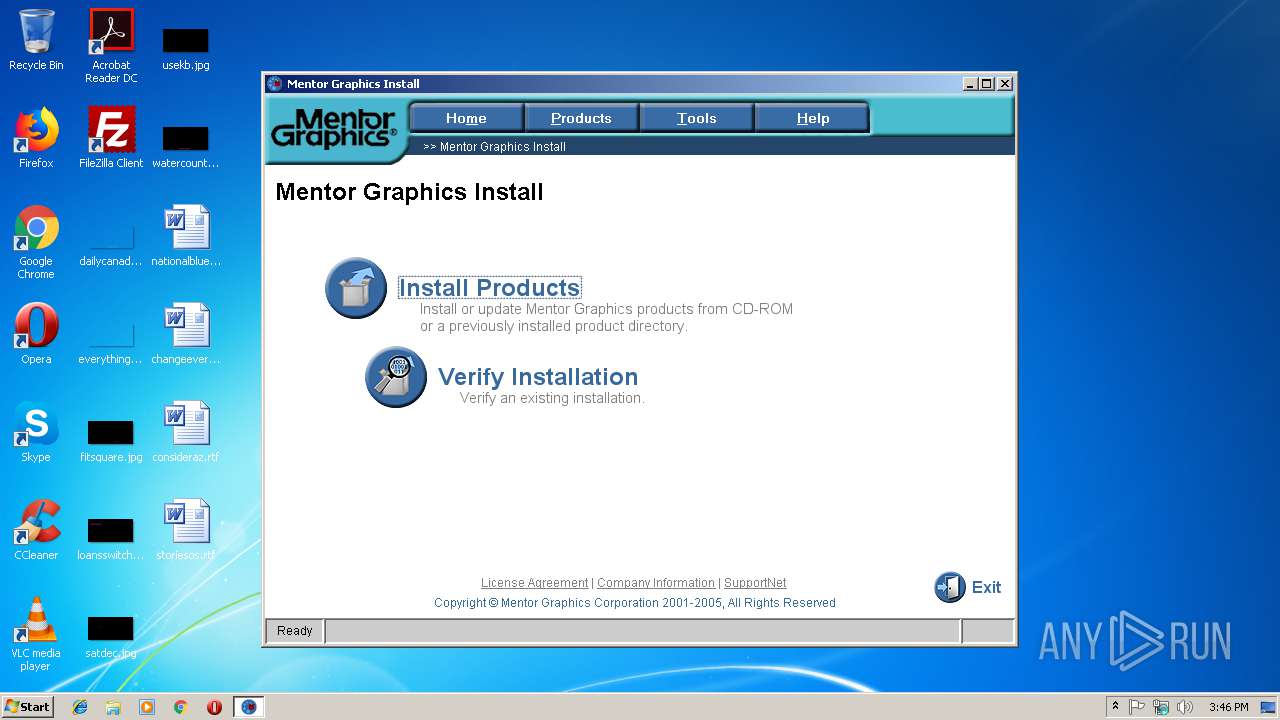Select the CCleaner desktop shortcut
1280x720 pixels.
(36, 530)
